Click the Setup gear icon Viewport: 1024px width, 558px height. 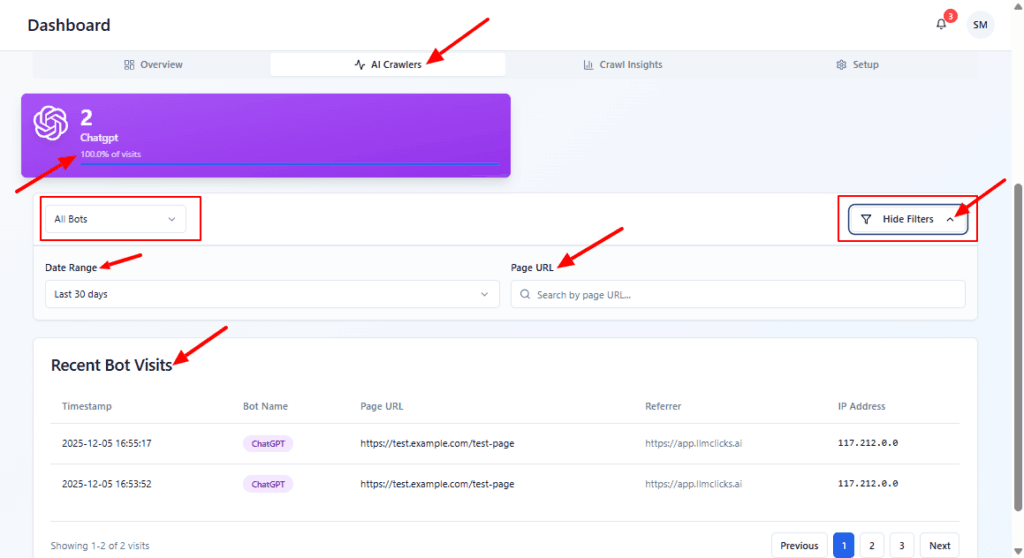click(842, 65)
